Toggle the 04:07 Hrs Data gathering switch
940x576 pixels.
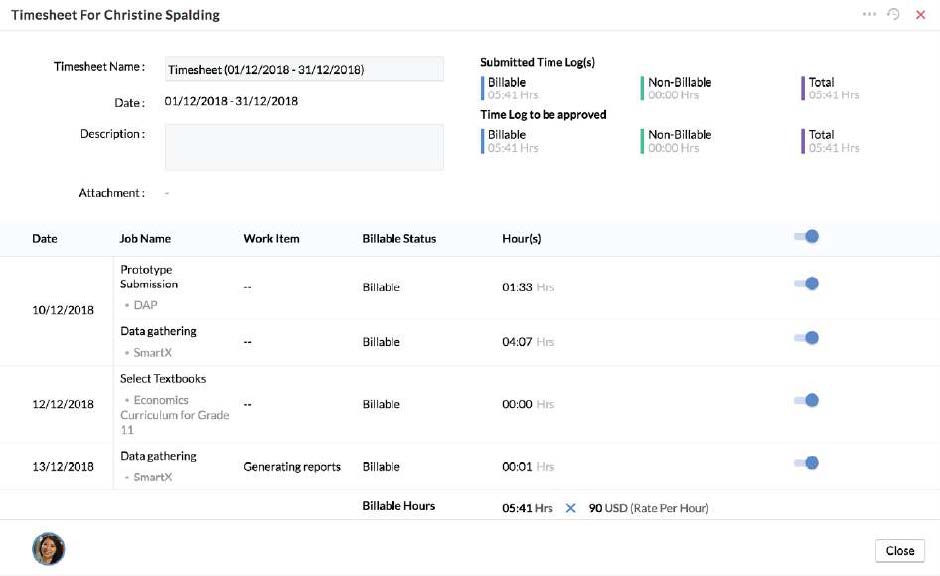(x=806, y=338)
